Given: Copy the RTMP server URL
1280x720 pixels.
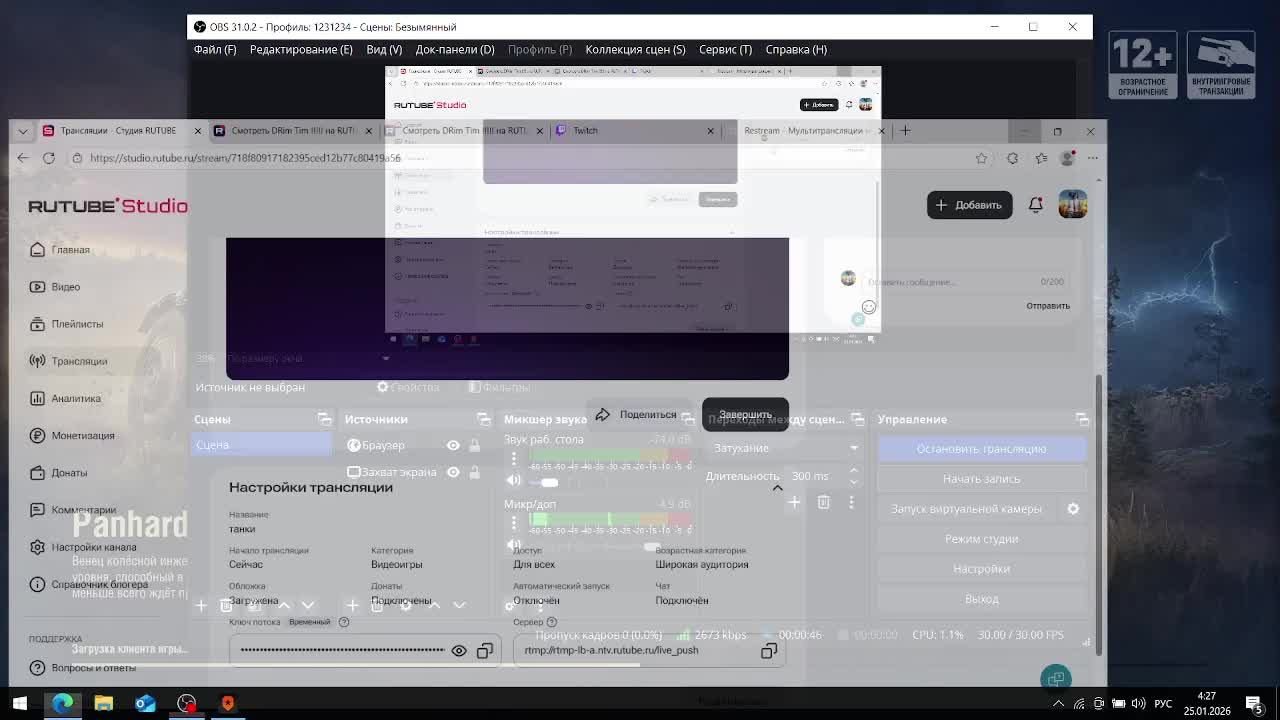Looking at the screenshot, I should pos(769,651).
